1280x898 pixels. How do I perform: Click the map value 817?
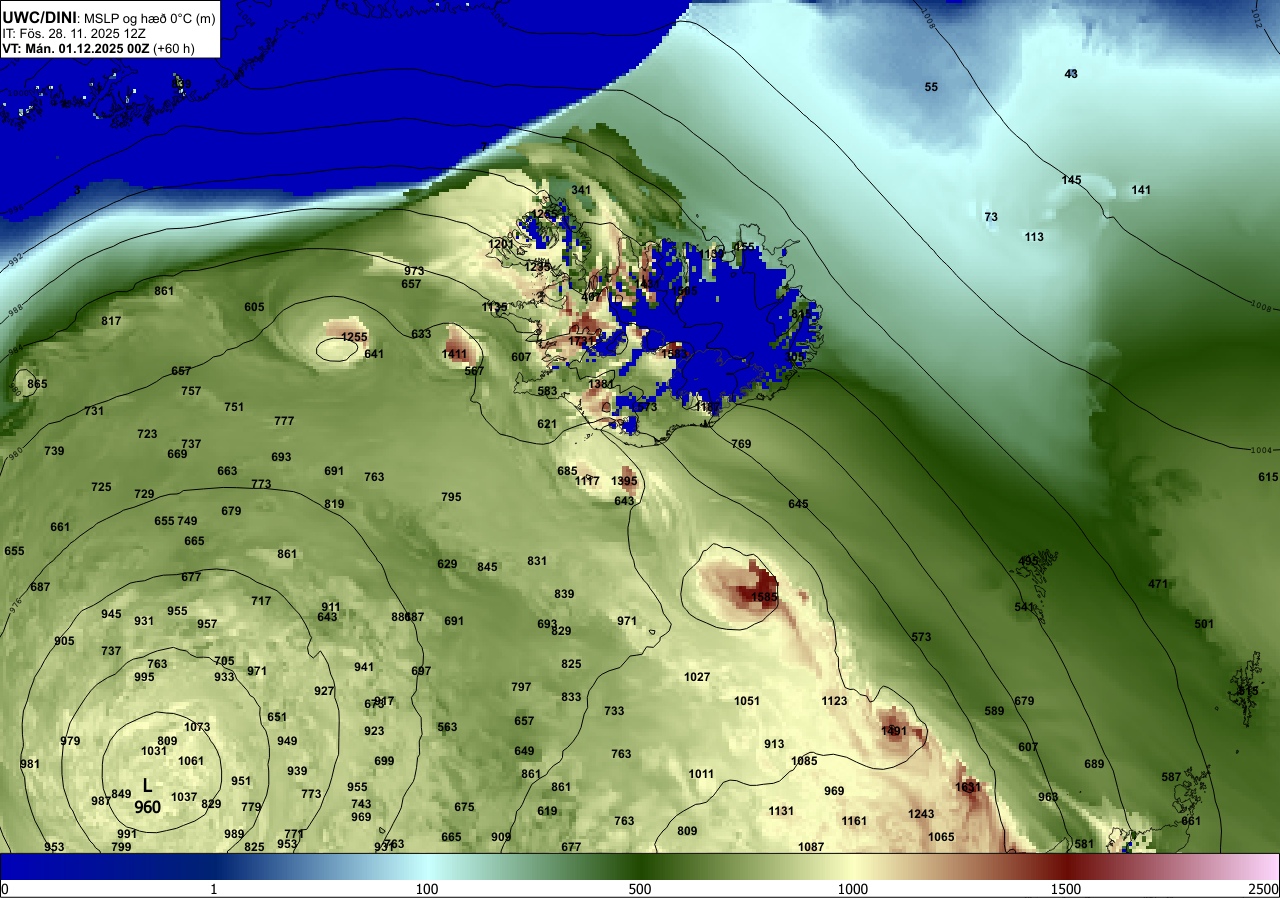tap(111, 321)
